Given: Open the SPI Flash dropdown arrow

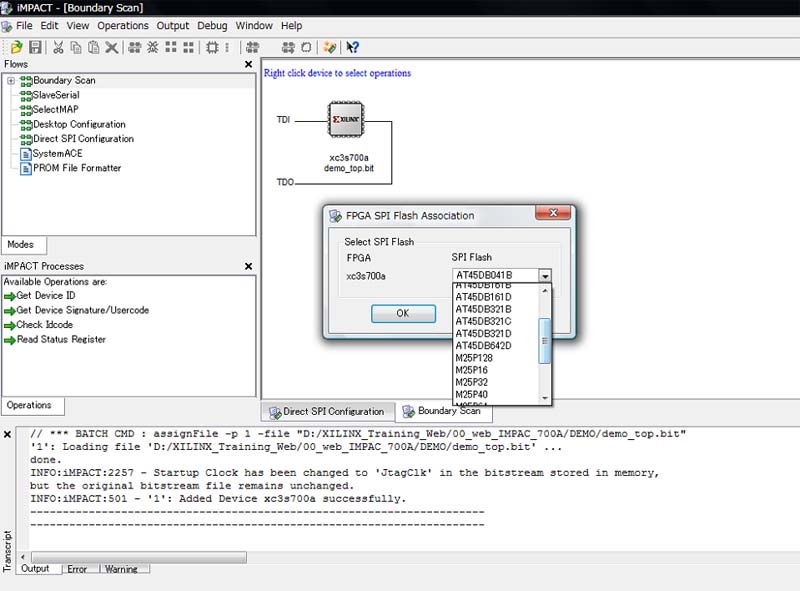Looking at the screenshot, I should (545, 276).
